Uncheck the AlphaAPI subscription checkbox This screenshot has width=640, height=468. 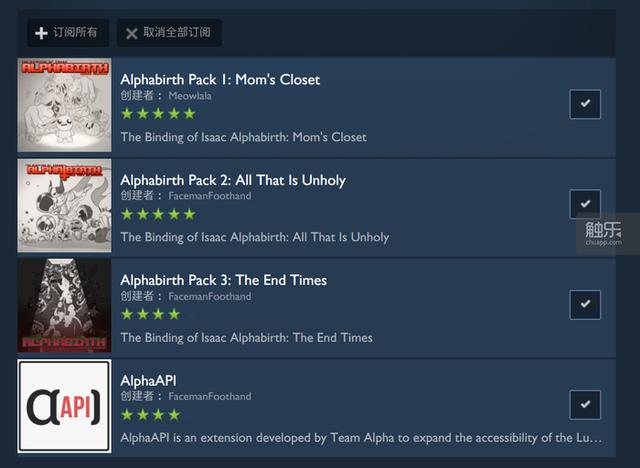pyautogui.click(x=585, y=405)
